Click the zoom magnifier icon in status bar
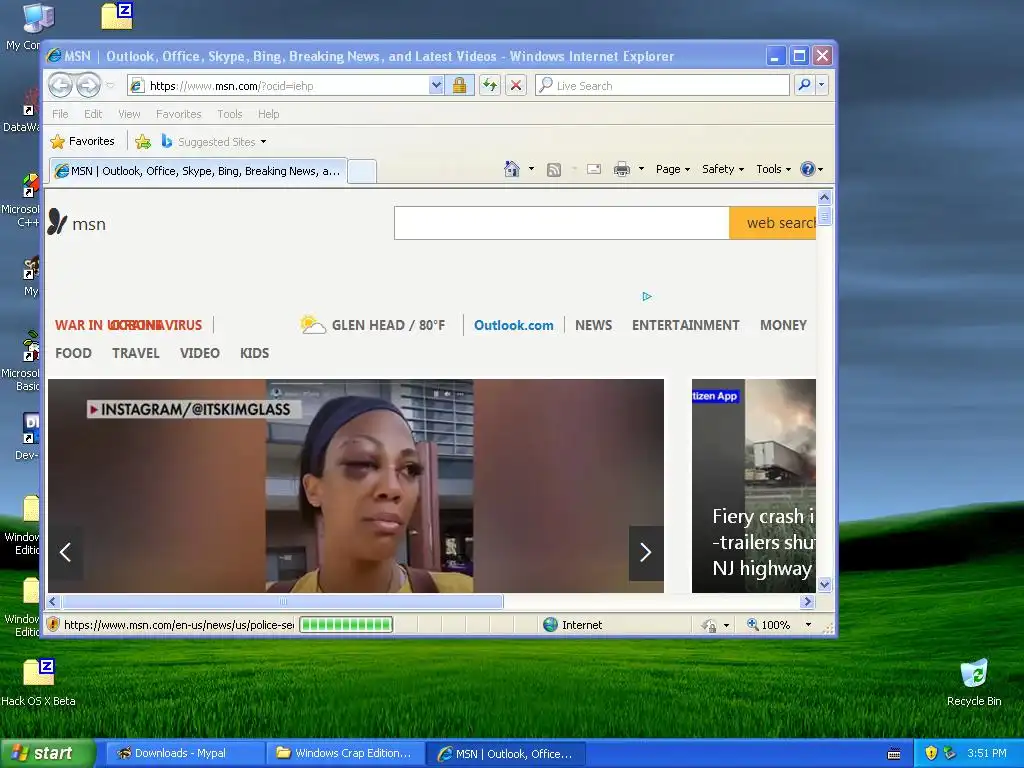Image resolution: width=1024 pixels, height=768 pixels. tap(752, 624)
